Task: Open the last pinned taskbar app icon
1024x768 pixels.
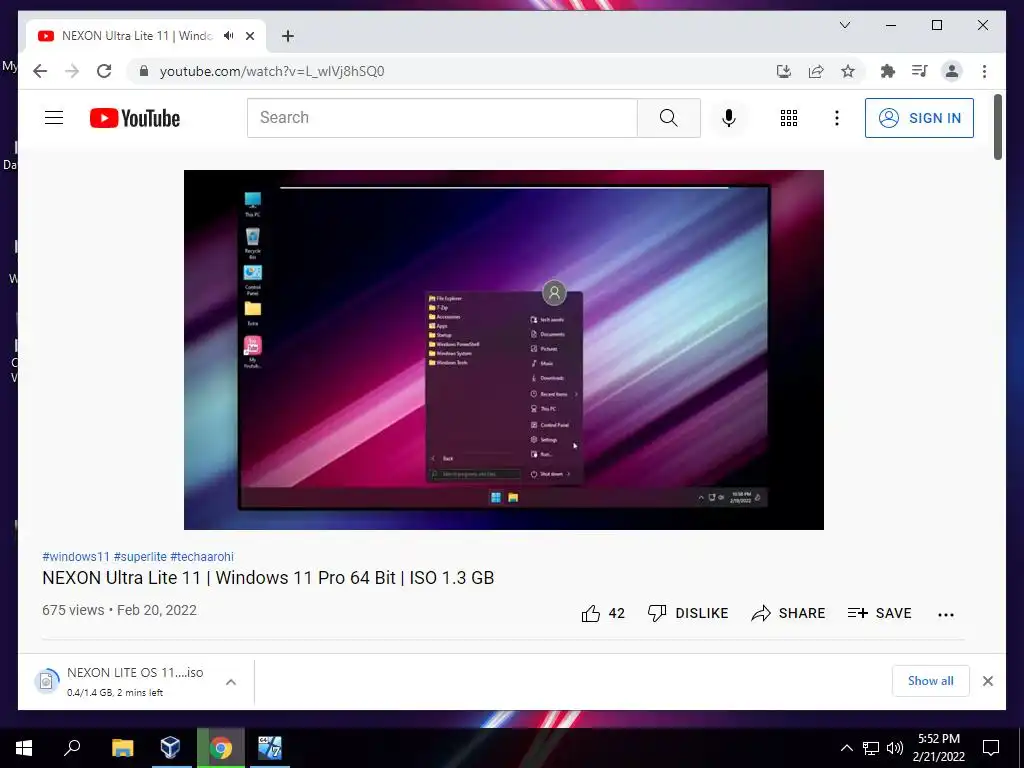Action: (x=269, y=748)
